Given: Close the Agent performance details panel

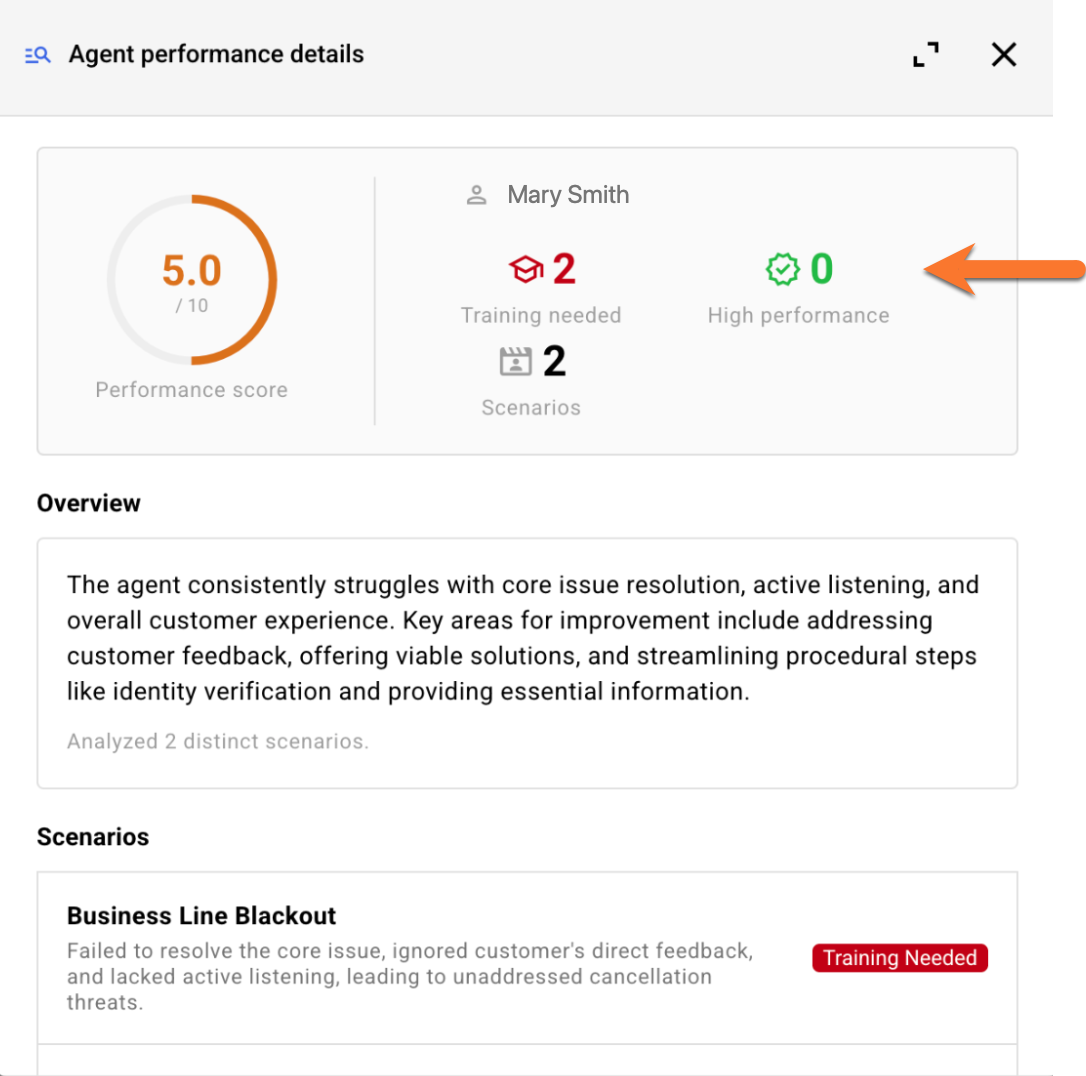Looking at the screenshot, I should click(1003, 55).
